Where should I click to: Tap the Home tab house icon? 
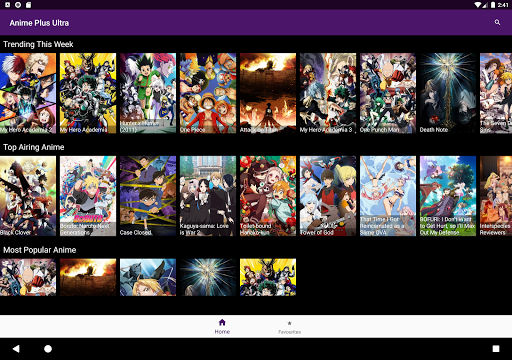point(222,322)
